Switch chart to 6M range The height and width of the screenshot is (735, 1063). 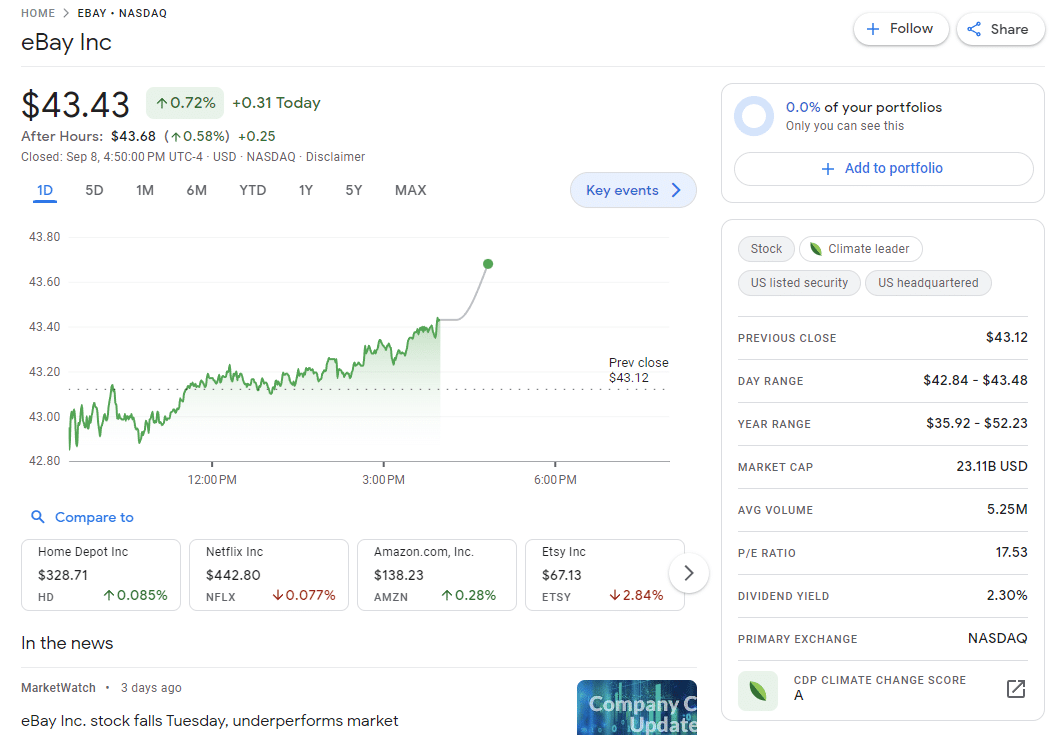coord(197,191)
